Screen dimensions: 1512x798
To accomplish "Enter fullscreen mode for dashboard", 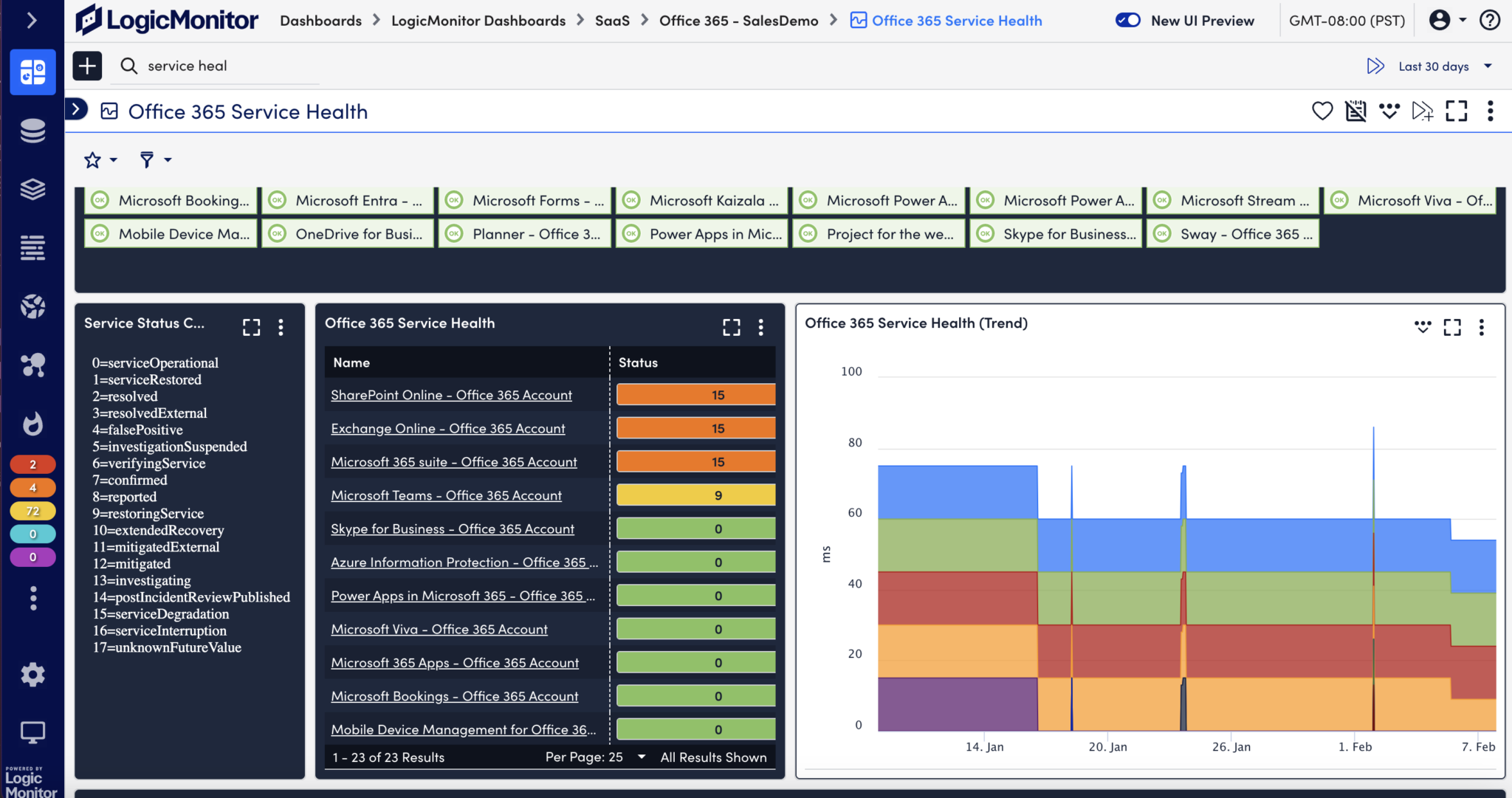I will pos(1456,111).
